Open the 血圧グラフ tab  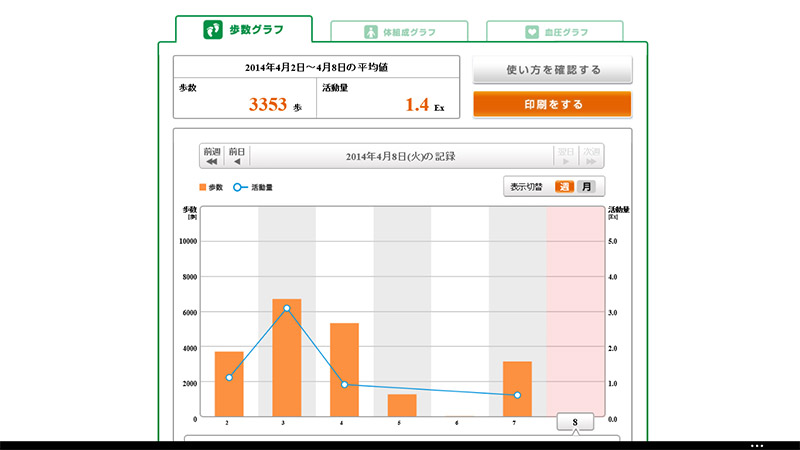(x=554, y=32)
